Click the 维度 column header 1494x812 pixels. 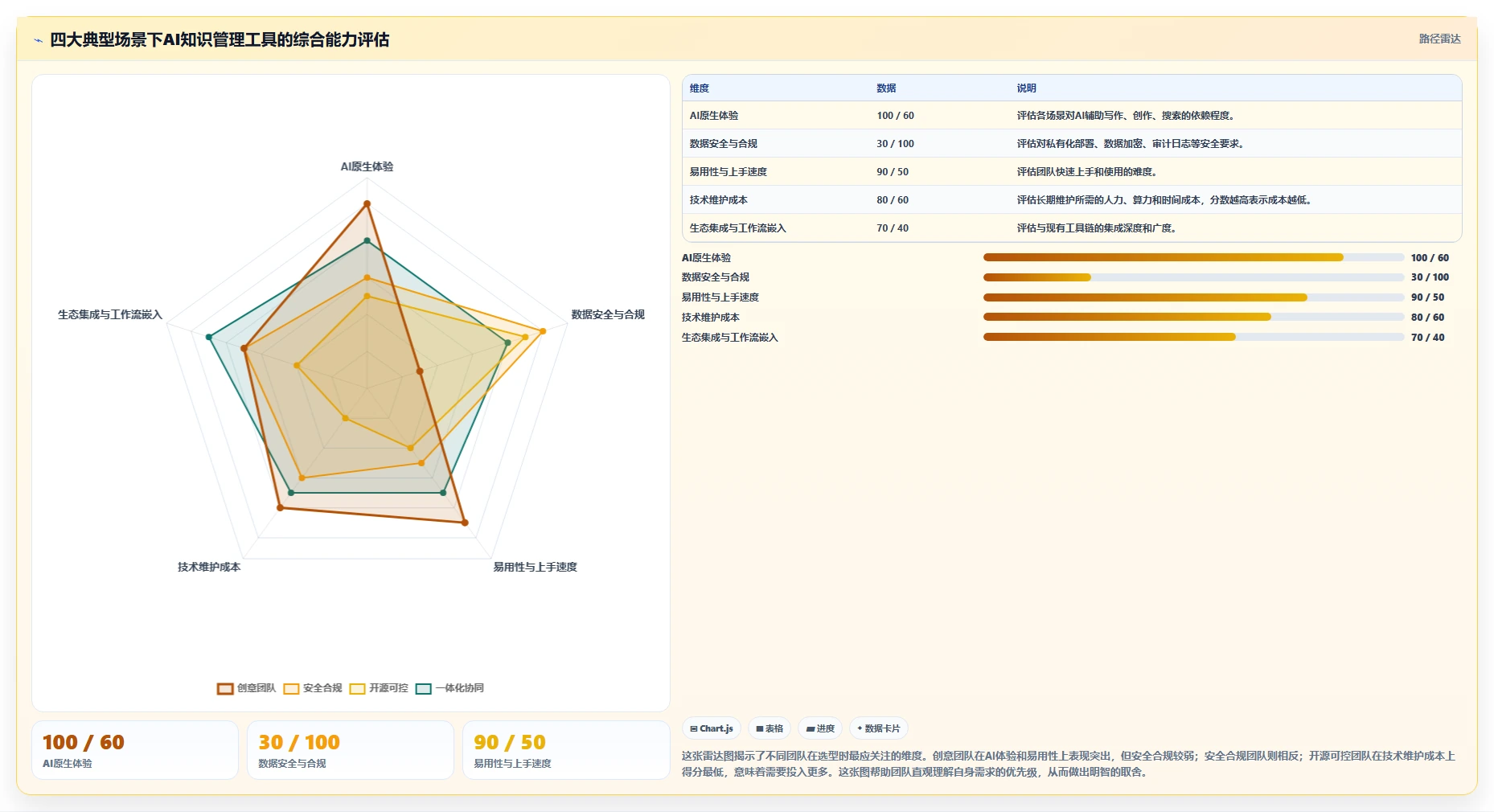click(700, 88)
